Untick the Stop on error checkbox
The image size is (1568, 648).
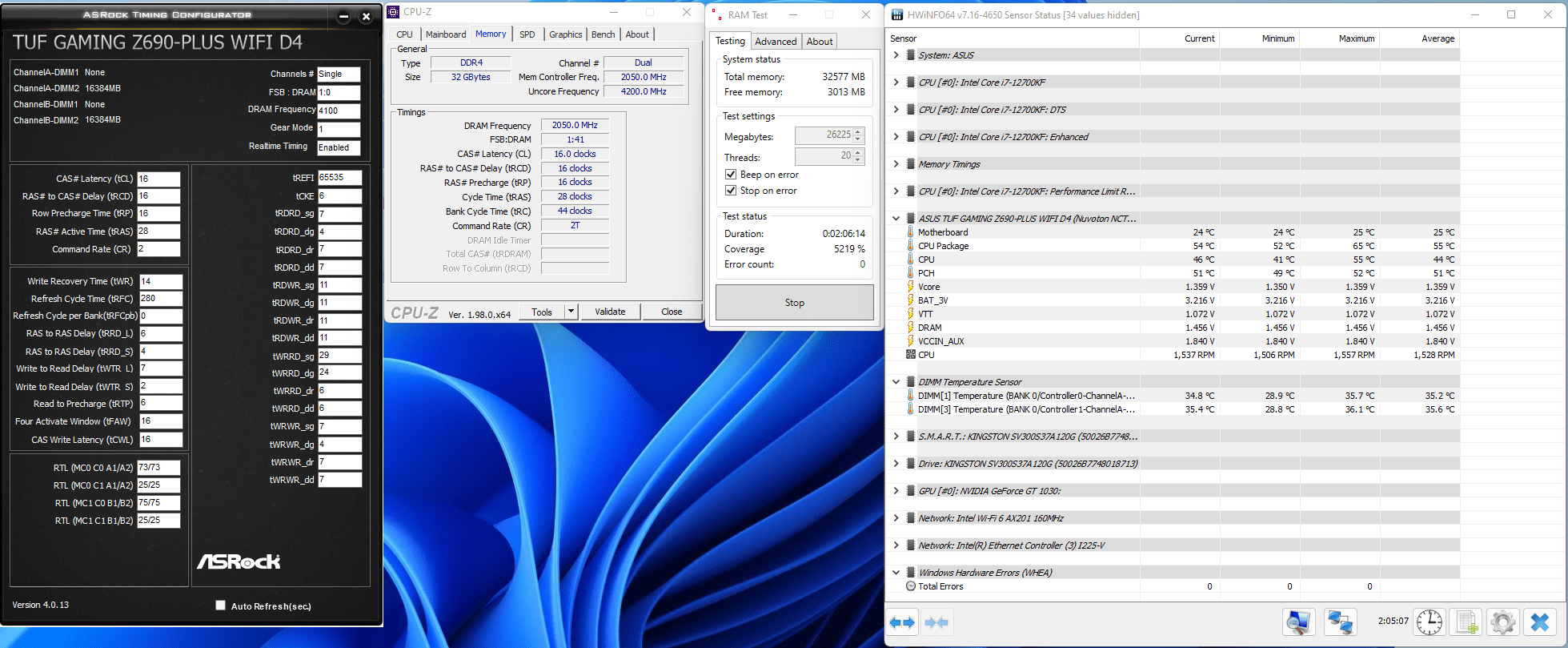pyautogui.click(x=731, y=191)
